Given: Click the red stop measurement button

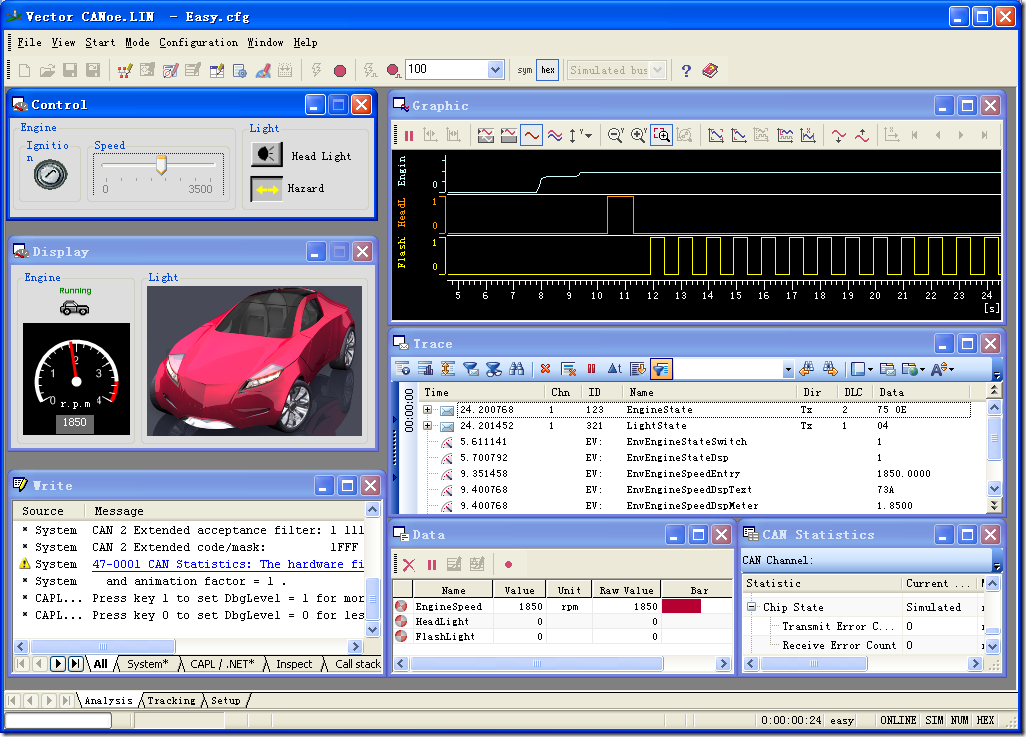Looking at the screenshot, I should pyautogui.click(x=340, y=70).
